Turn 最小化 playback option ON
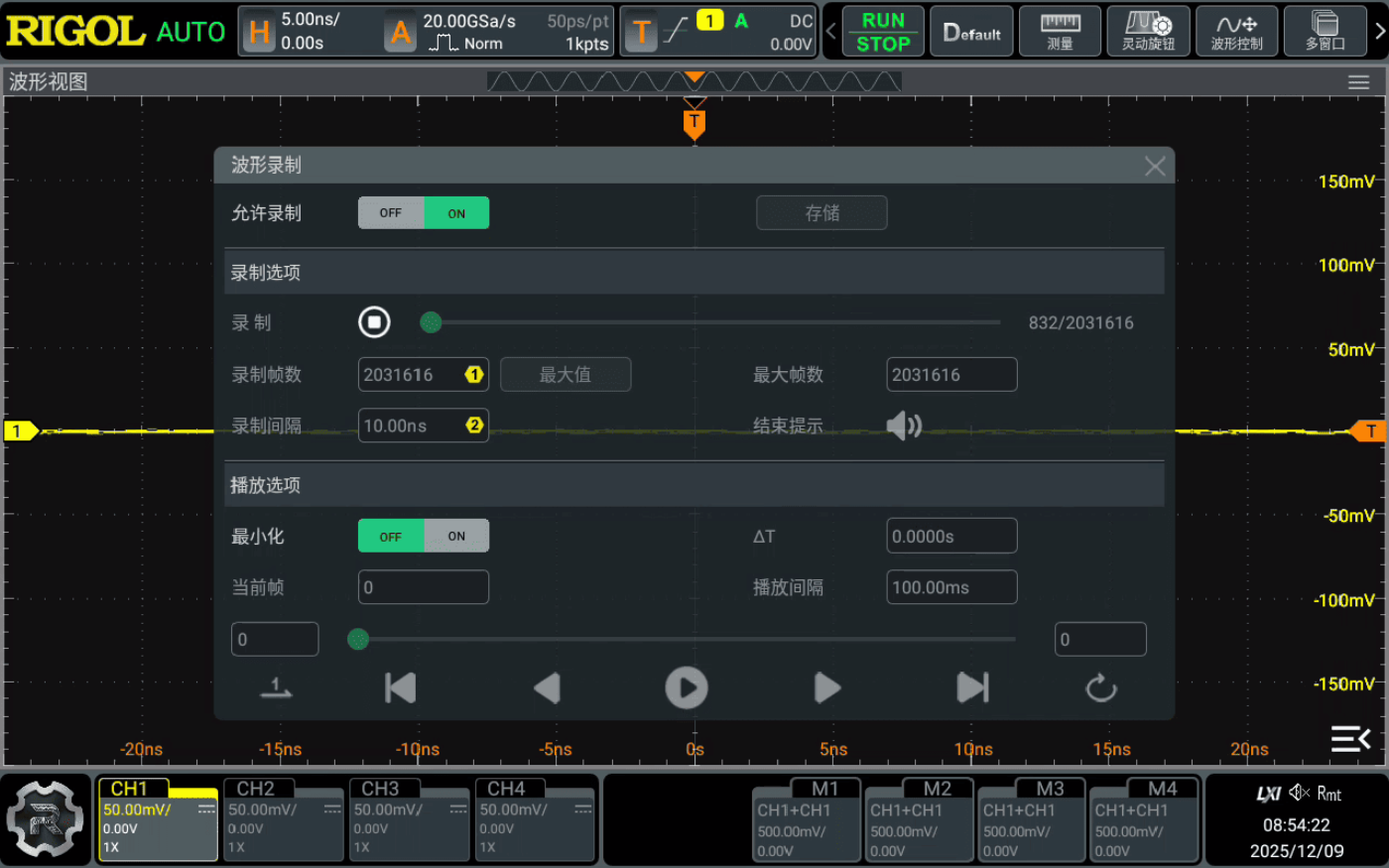1389x868 pixels. 456,536
